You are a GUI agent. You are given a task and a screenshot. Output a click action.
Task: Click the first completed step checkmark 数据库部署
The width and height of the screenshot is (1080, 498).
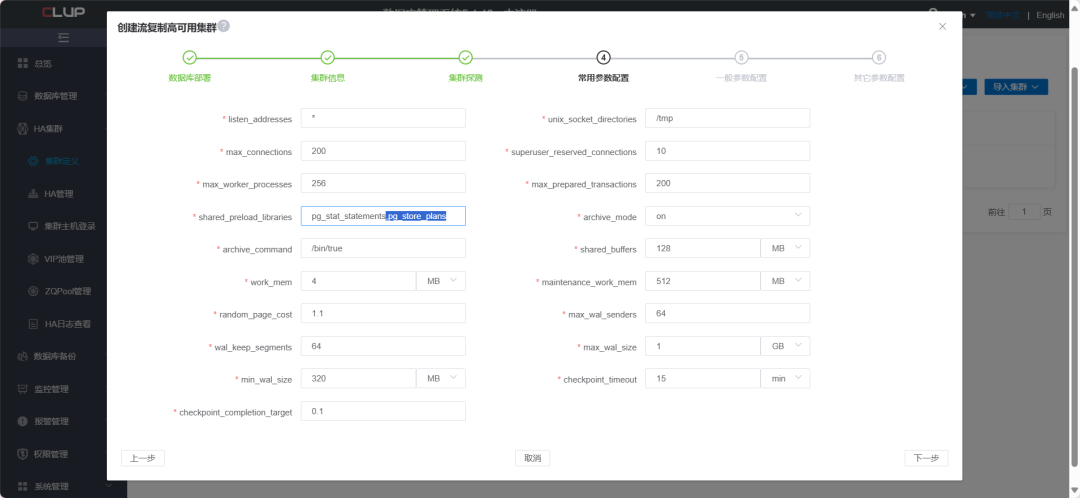pos(190,57)
